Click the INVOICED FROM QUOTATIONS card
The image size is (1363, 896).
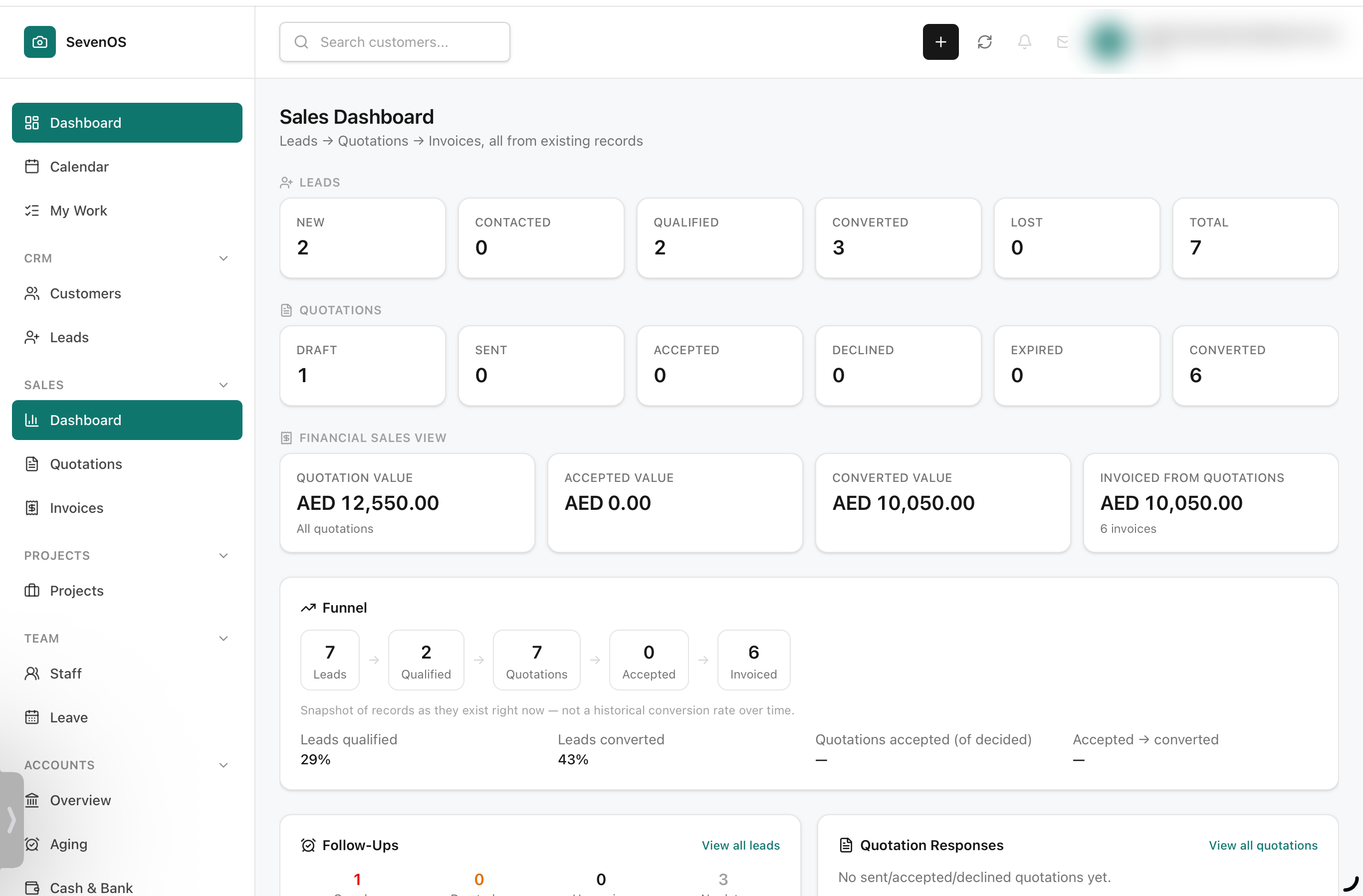[x=1211, y=503]
